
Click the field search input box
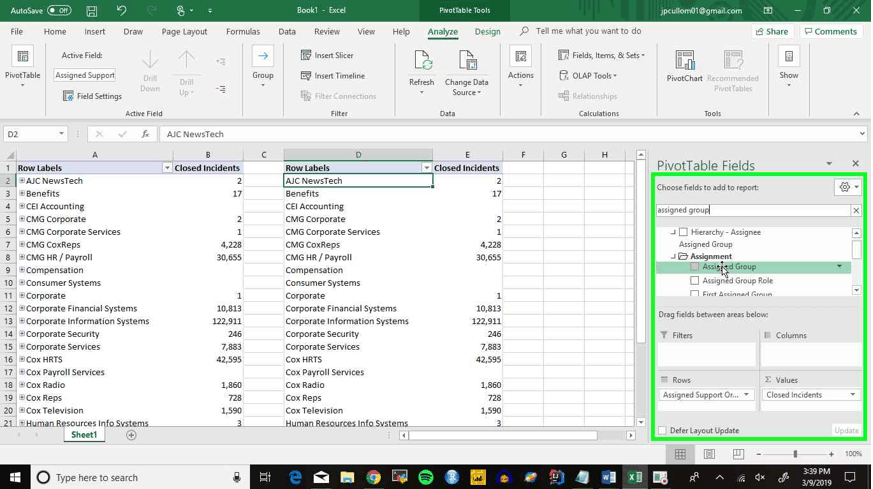coord(753,210)
